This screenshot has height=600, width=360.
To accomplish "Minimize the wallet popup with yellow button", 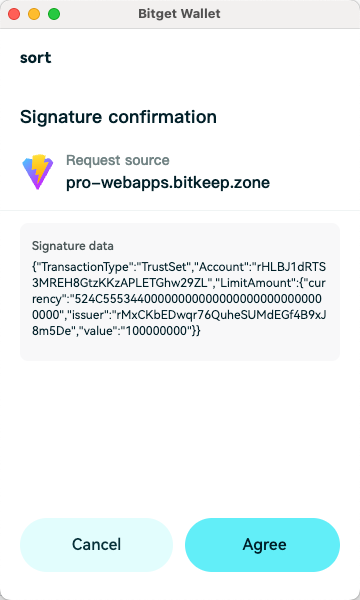I will (x=34, y=14).
